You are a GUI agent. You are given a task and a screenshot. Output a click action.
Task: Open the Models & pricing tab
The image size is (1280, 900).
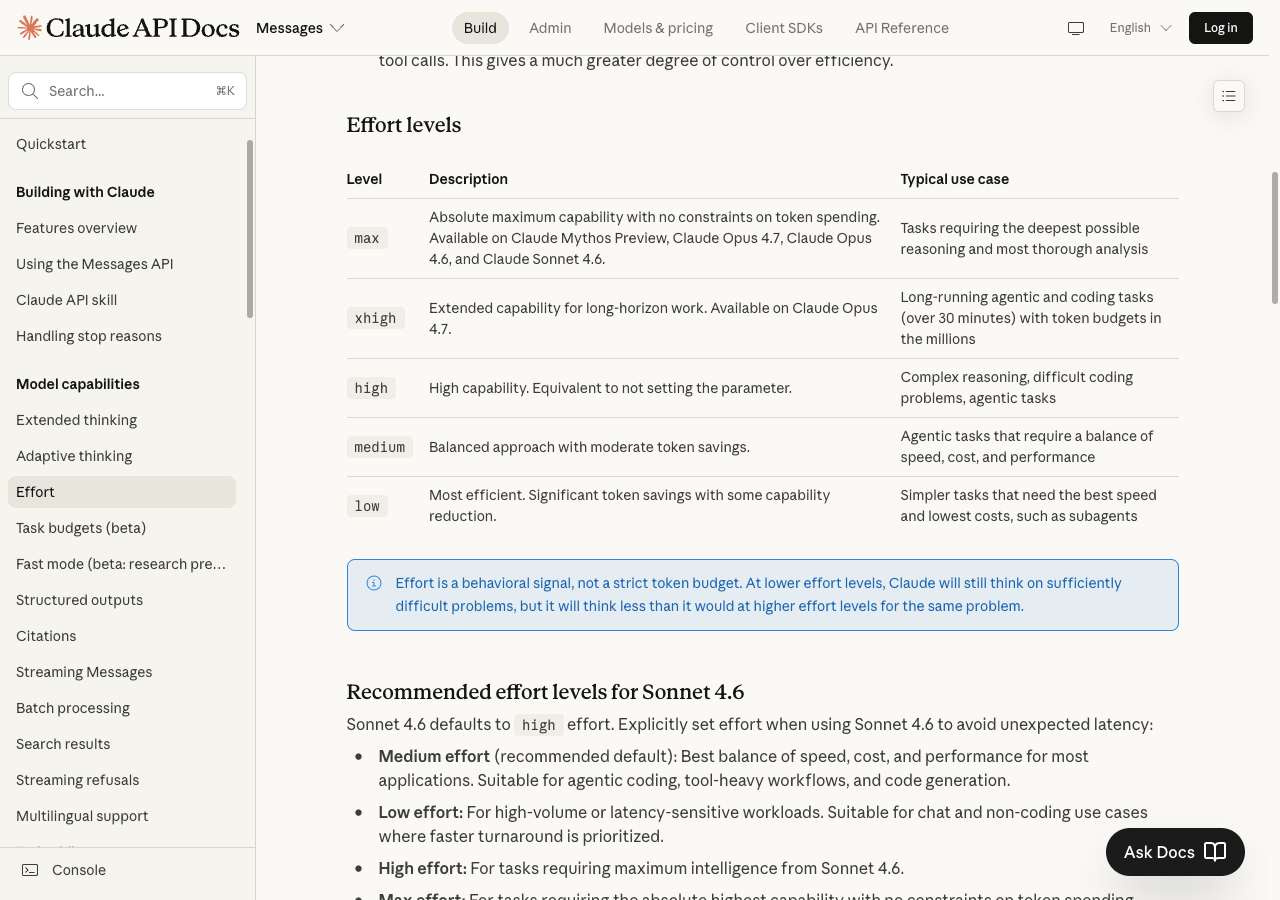click(x=658, y=28)
